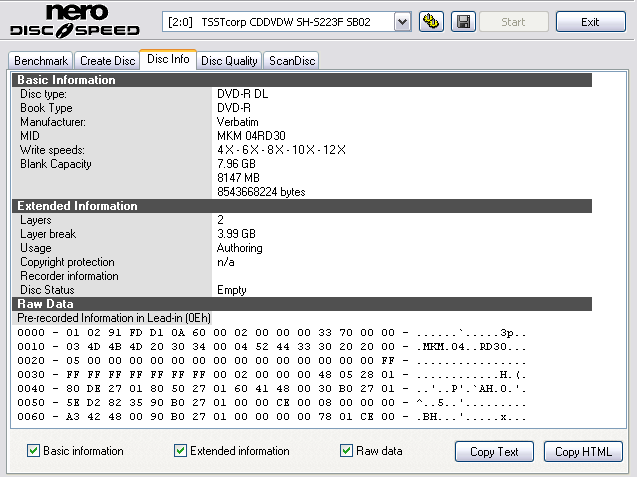This screenshot has height=477, width=637.
Task: Click the MID value MKM 04RD30
Action: pos(251,136)
